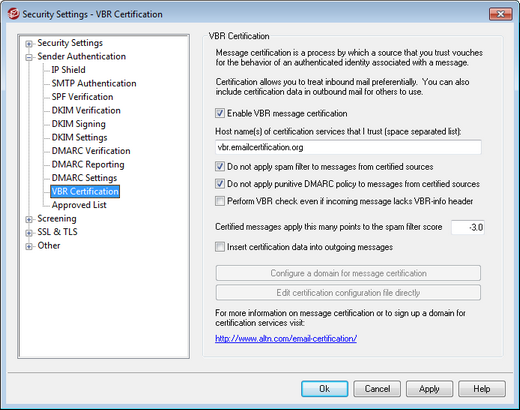Check Insert certification data into outgoing messages
520x410 pixels.
[x=220, y=247]
